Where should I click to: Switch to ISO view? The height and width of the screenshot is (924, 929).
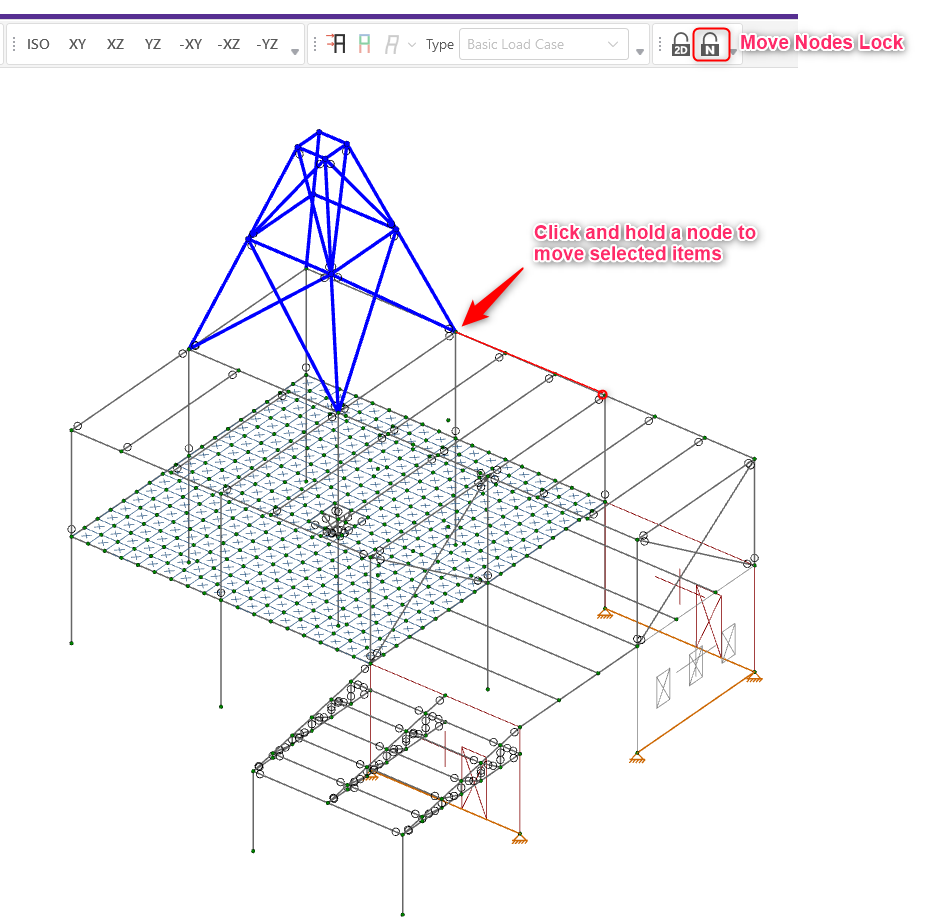pyautogui.click(x=38, y=45)
